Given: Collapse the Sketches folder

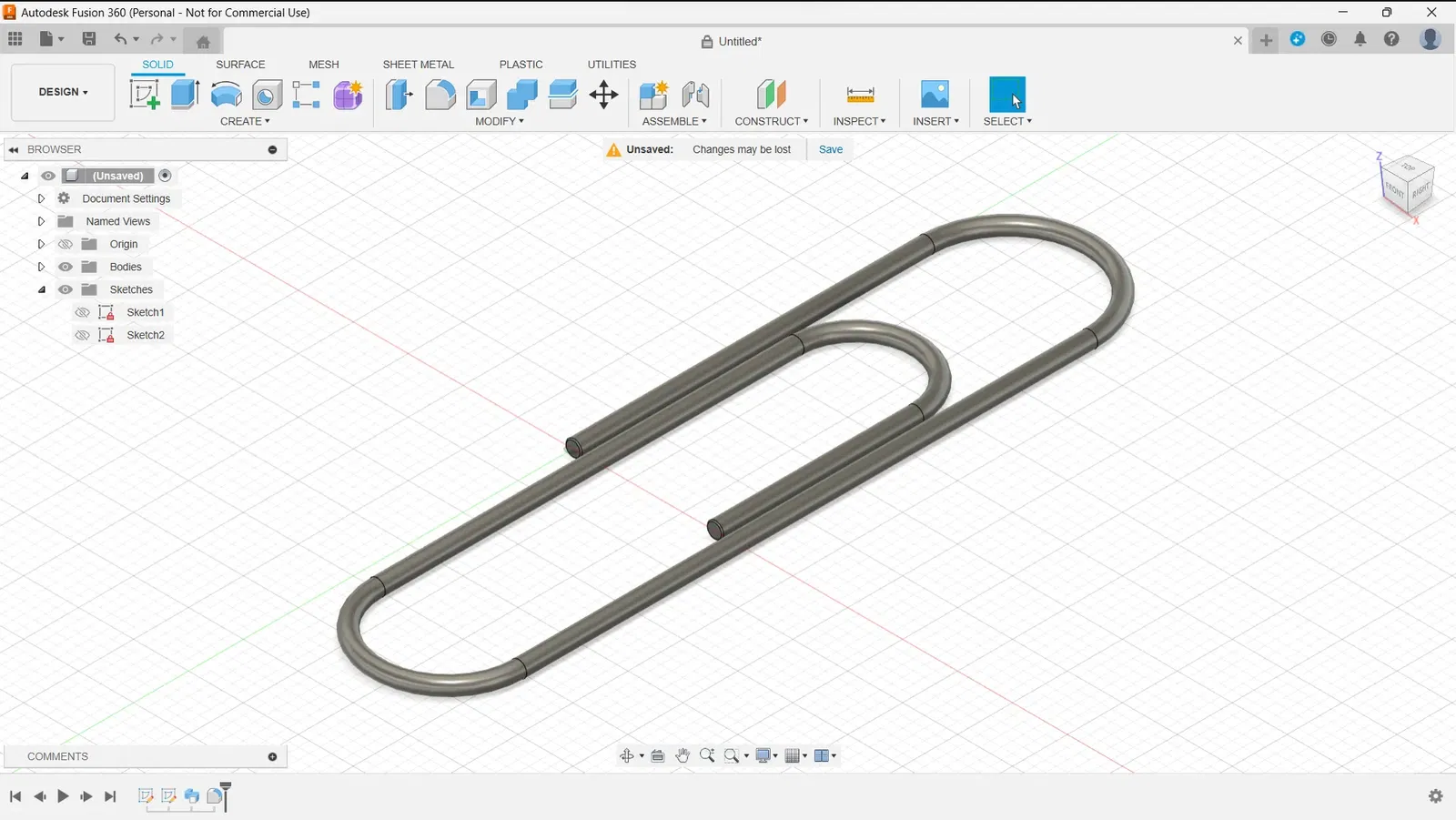Looking at the screenshot, I should click(x=42, y=289).
